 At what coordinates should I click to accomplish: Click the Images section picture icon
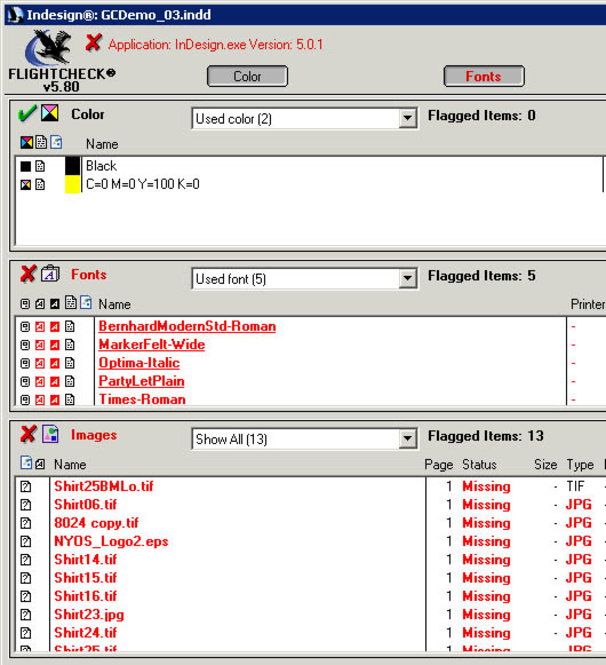click(x=50, y=434)
